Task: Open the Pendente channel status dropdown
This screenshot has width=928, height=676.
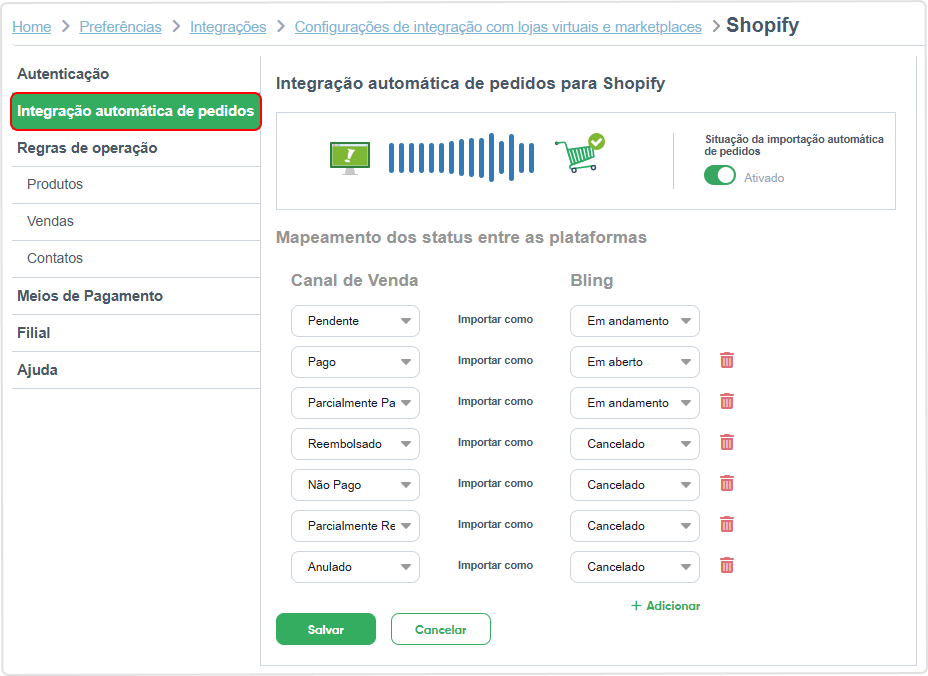Action: (x=355, y=321)
